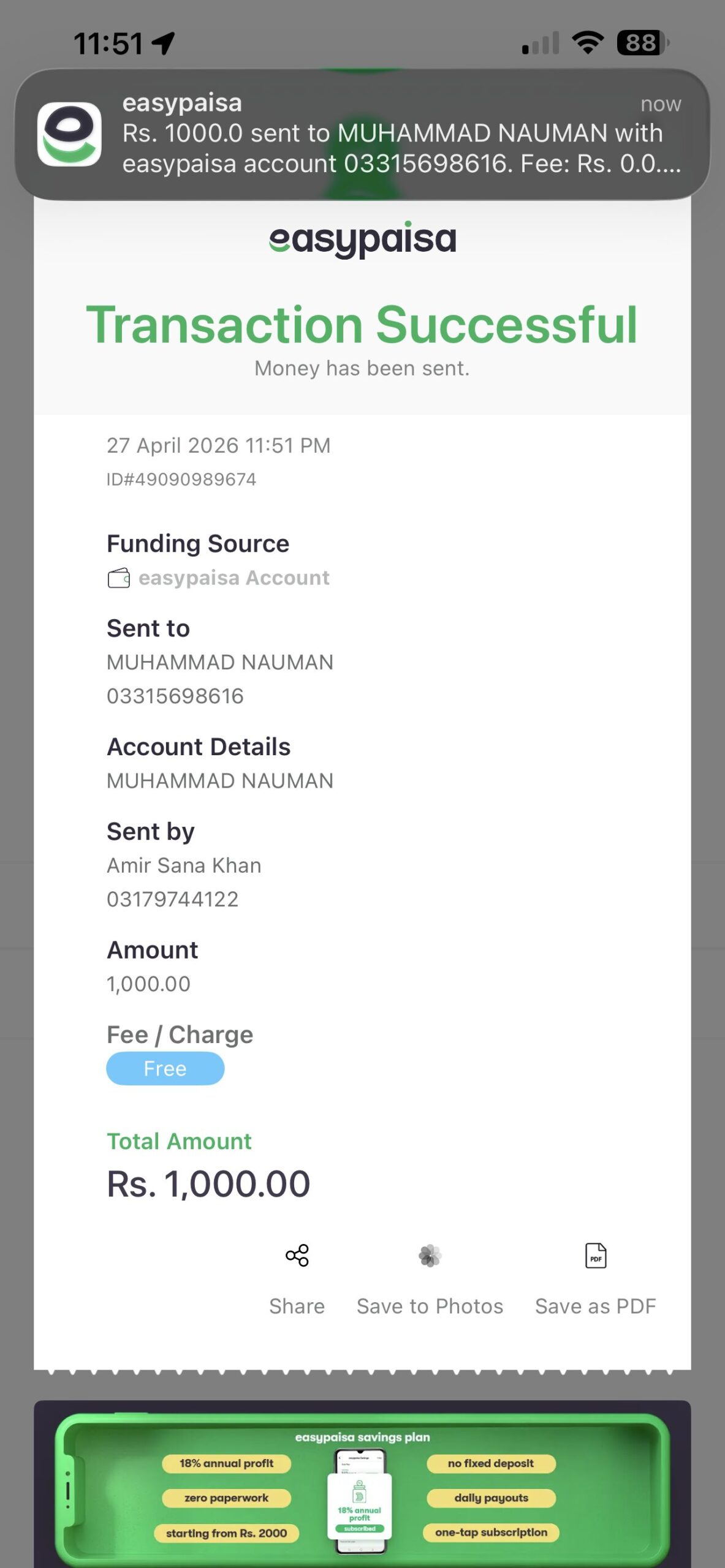Tap the location arrow next to the time
The height and width of the screenshot is (1568, 725).
pyautogui.click(x=164, y=43)
